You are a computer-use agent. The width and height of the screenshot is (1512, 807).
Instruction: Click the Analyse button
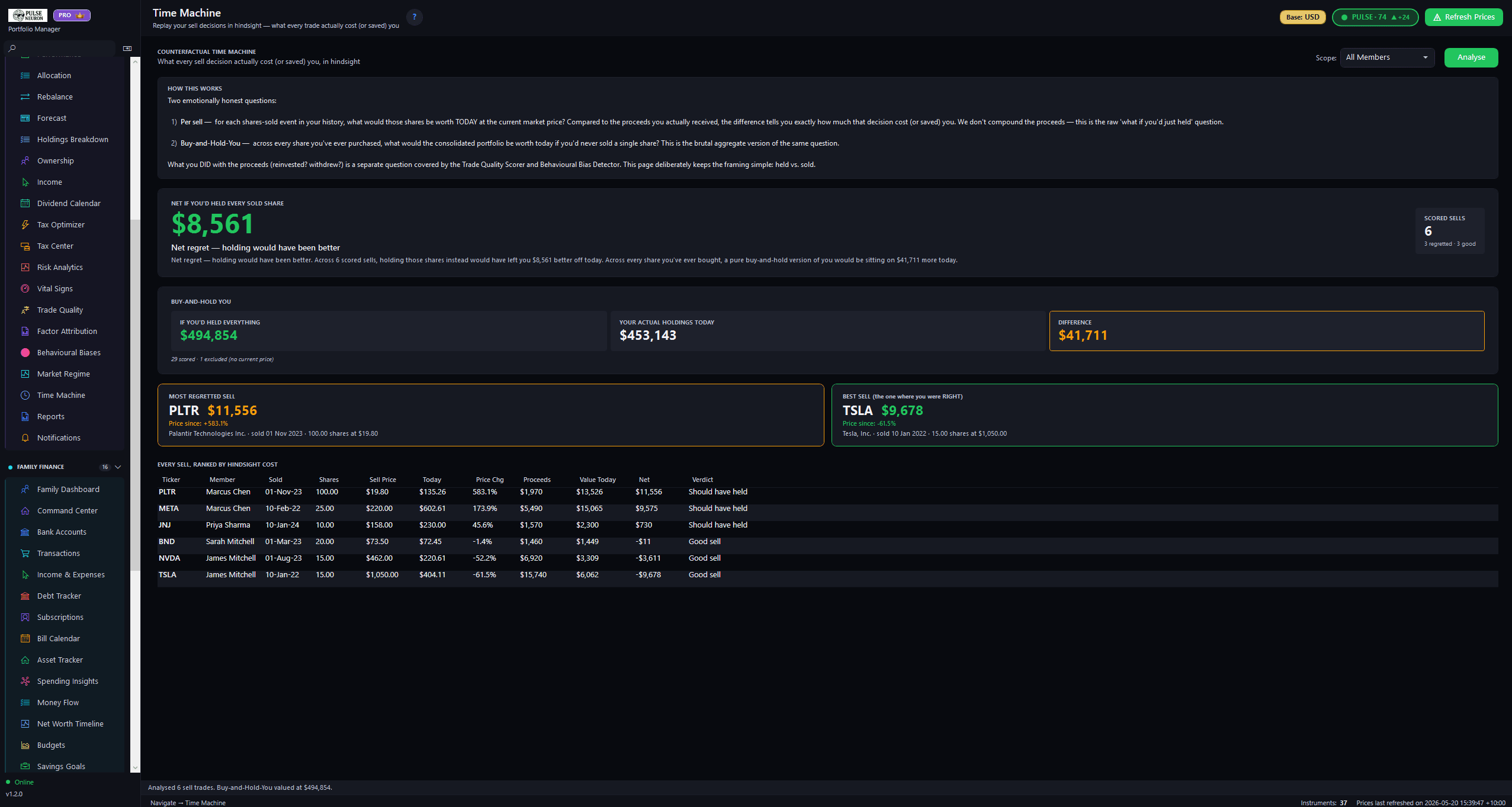[1471, 57]
